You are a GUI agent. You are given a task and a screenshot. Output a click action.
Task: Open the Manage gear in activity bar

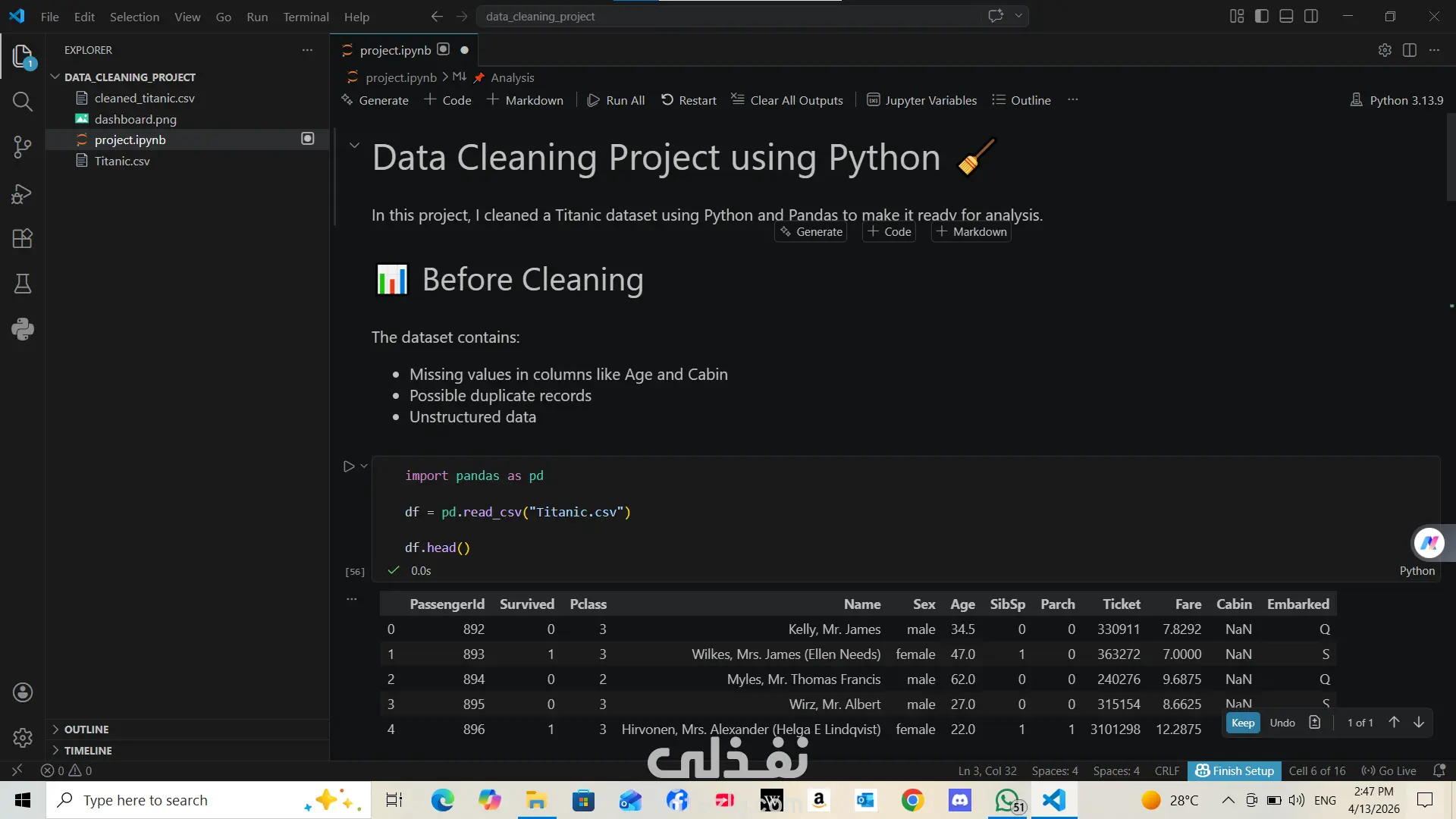pos(23,737)
